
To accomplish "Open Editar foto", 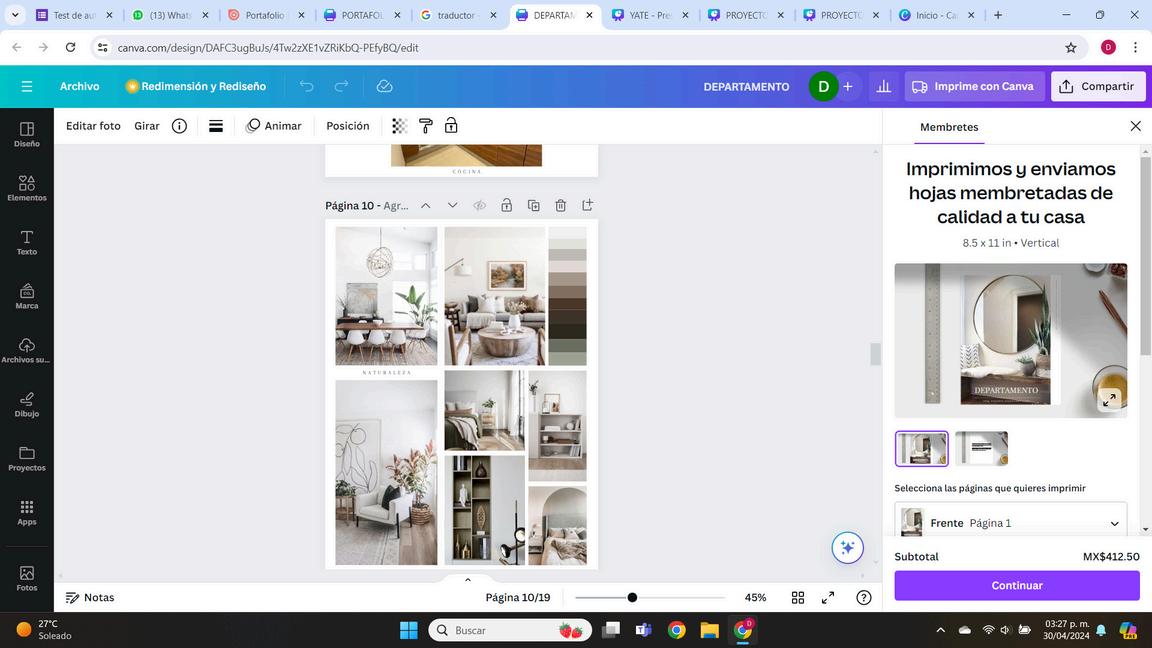I will pos(93,126).
